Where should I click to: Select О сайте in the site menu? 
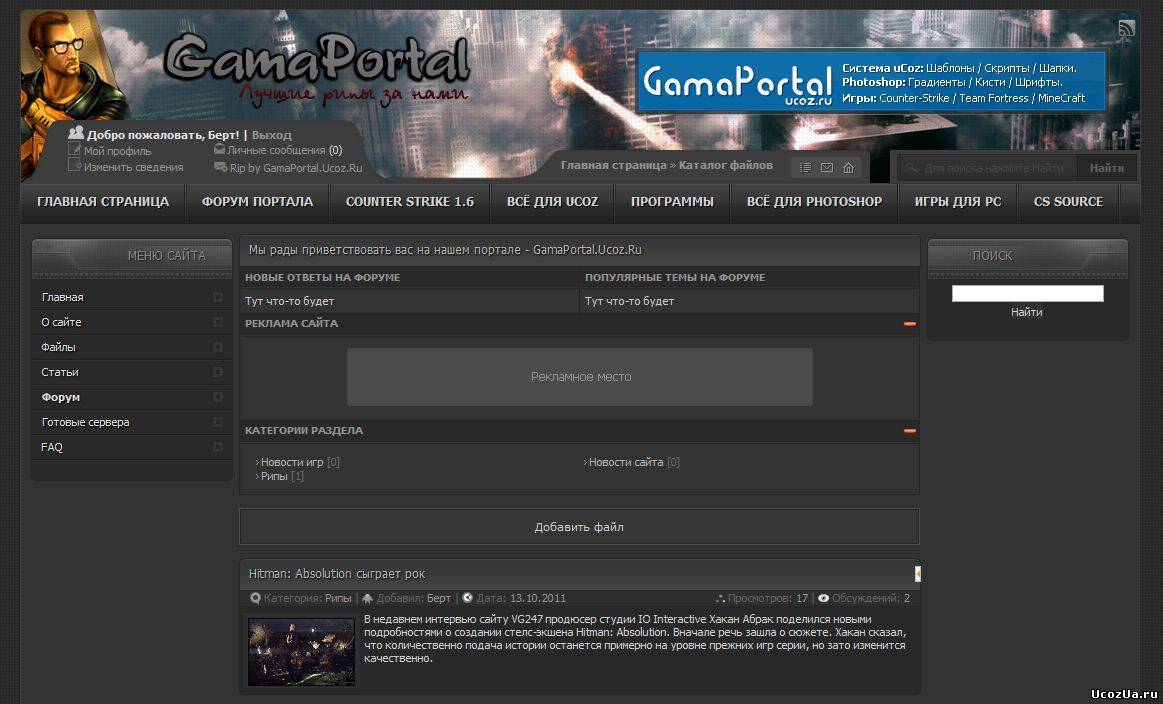click(132, 323)
